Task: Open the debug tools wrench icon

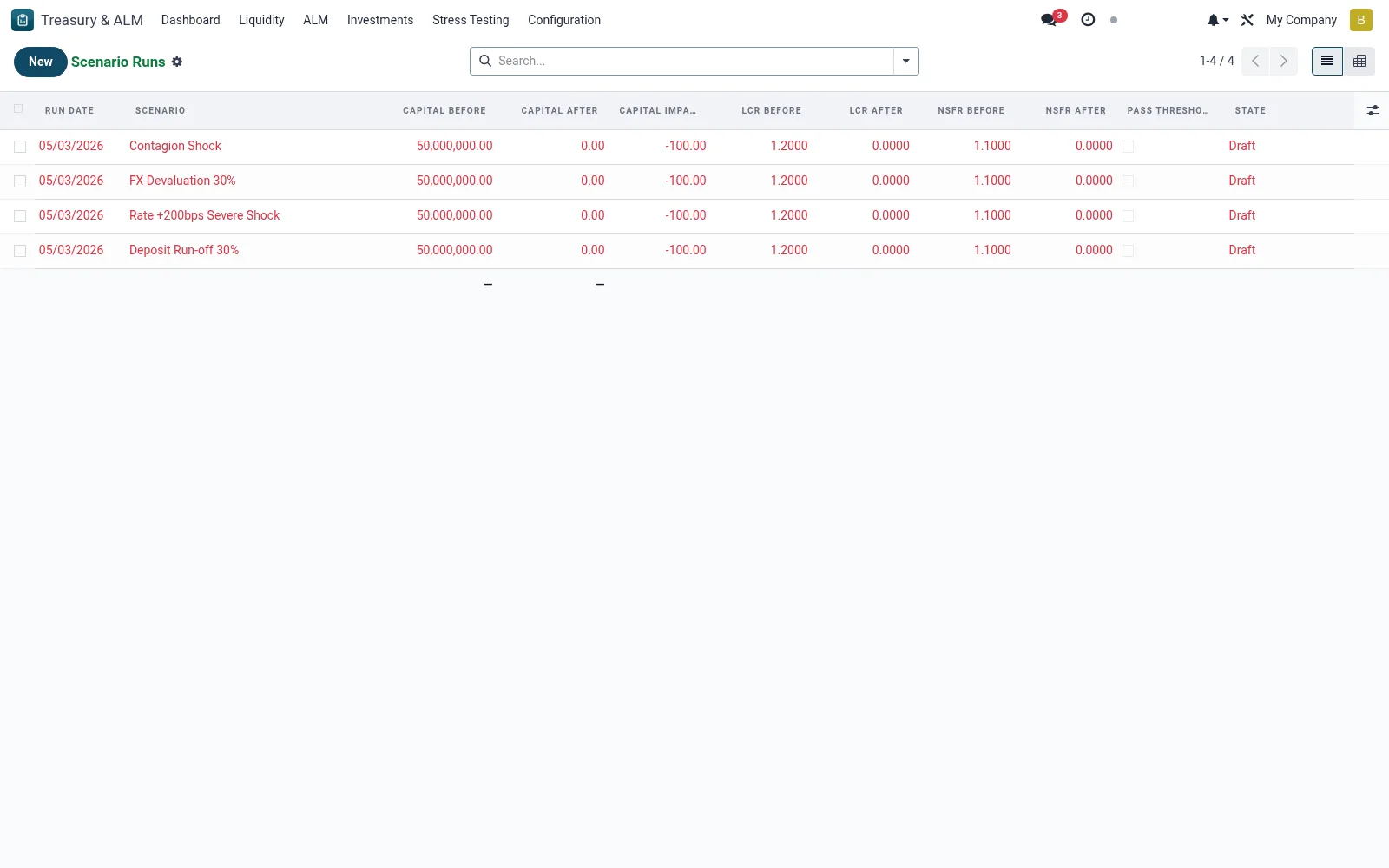Action: [x=1247, y=20]
